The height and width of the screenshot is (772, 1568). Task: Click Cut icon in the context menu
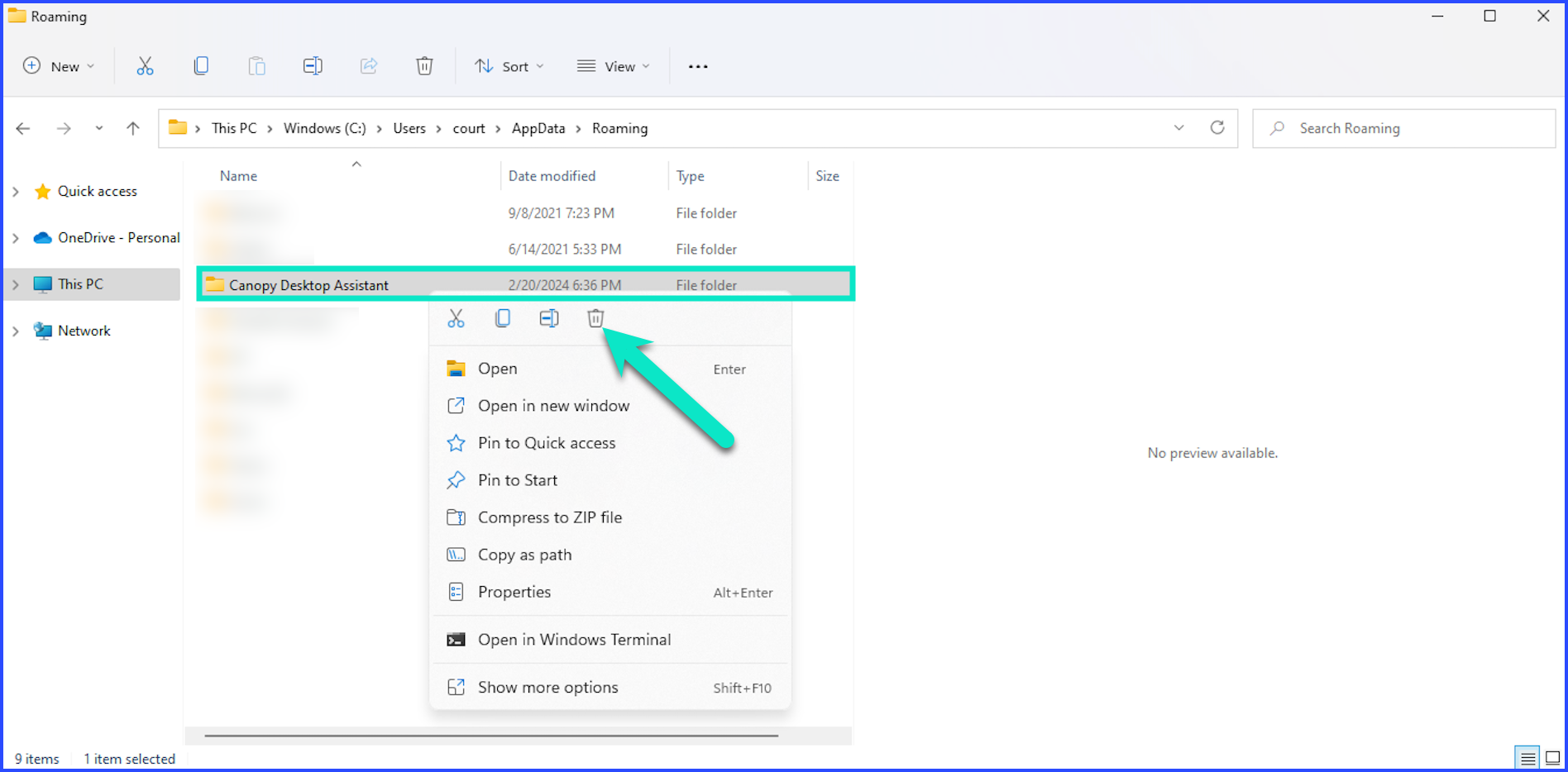coord(456,318)
